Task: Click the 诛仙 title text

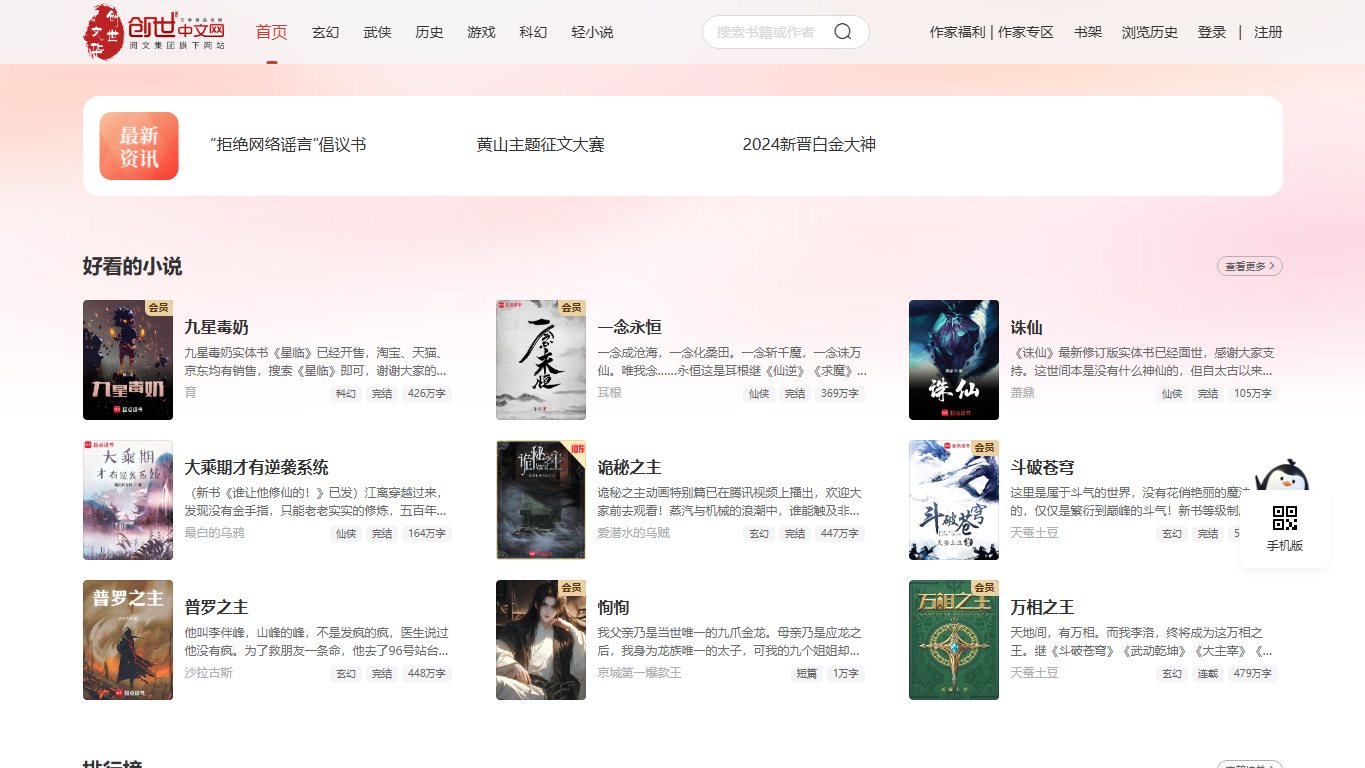Action: (1026, 327)
